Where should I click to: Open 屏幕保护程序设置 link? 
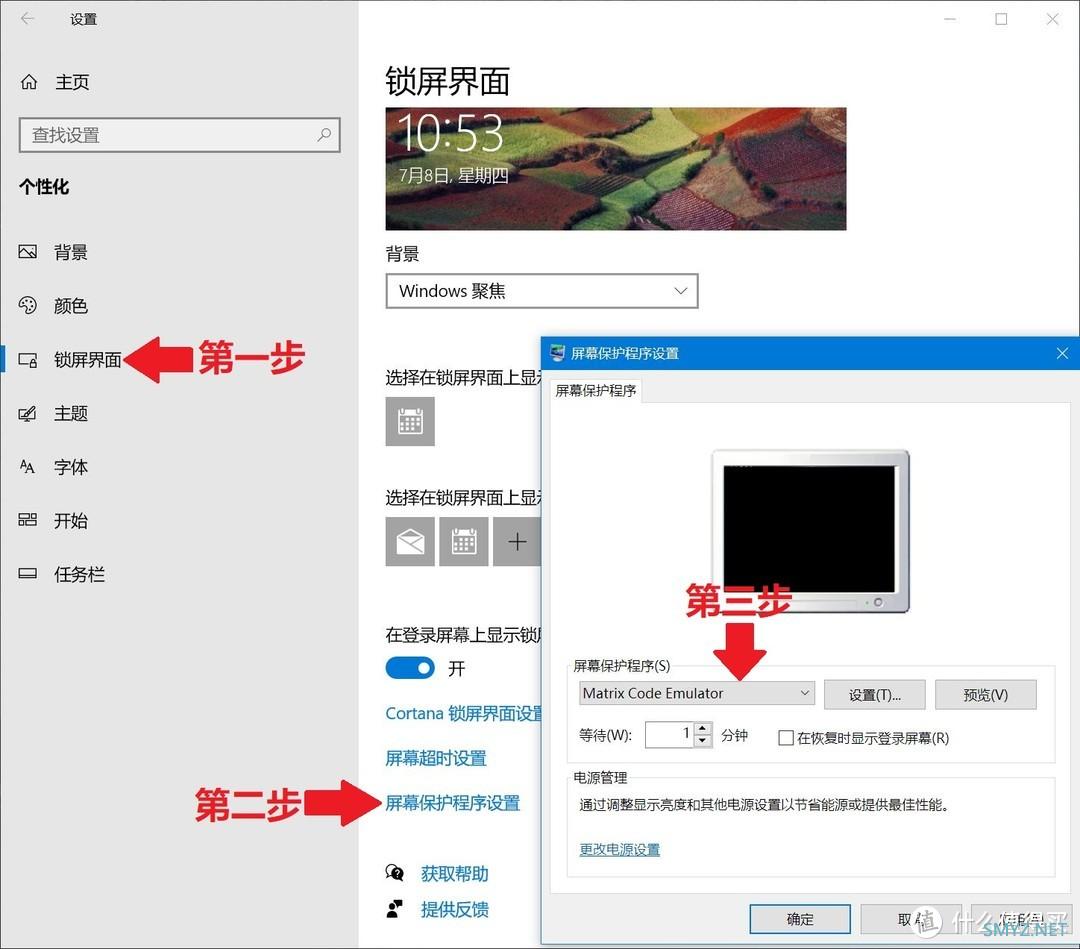click(x=453, y=803)
